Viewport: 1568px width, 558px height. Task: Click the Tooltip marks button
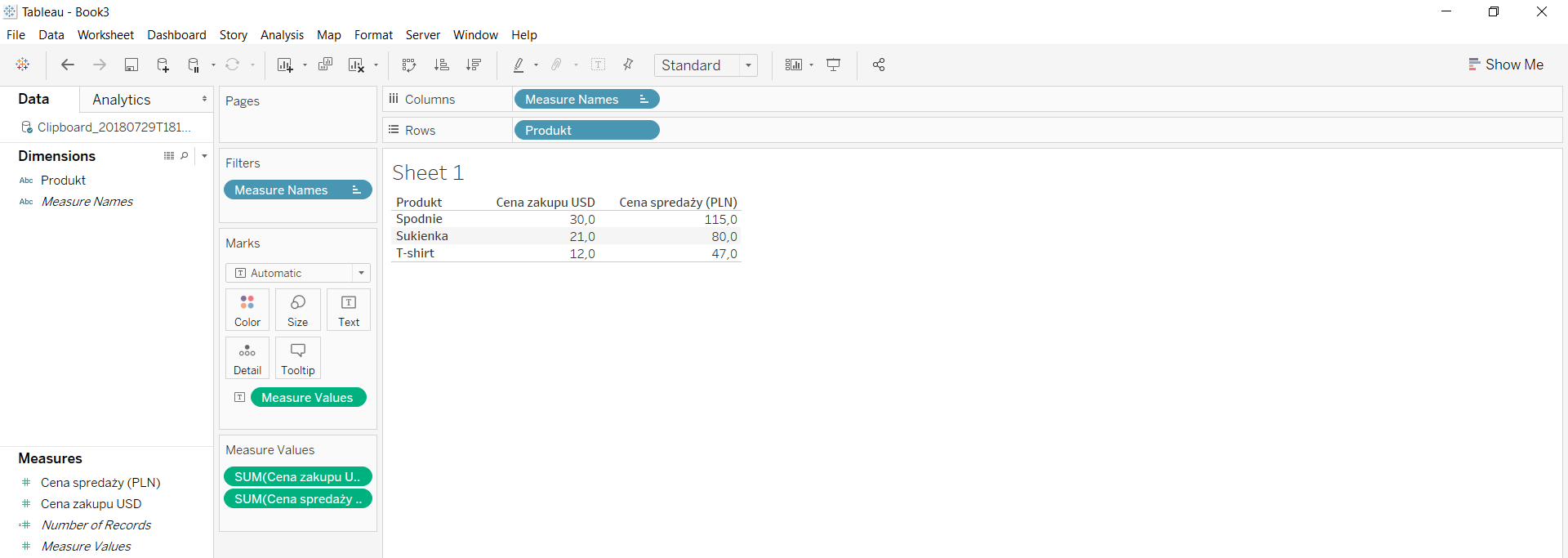(298, 358)
